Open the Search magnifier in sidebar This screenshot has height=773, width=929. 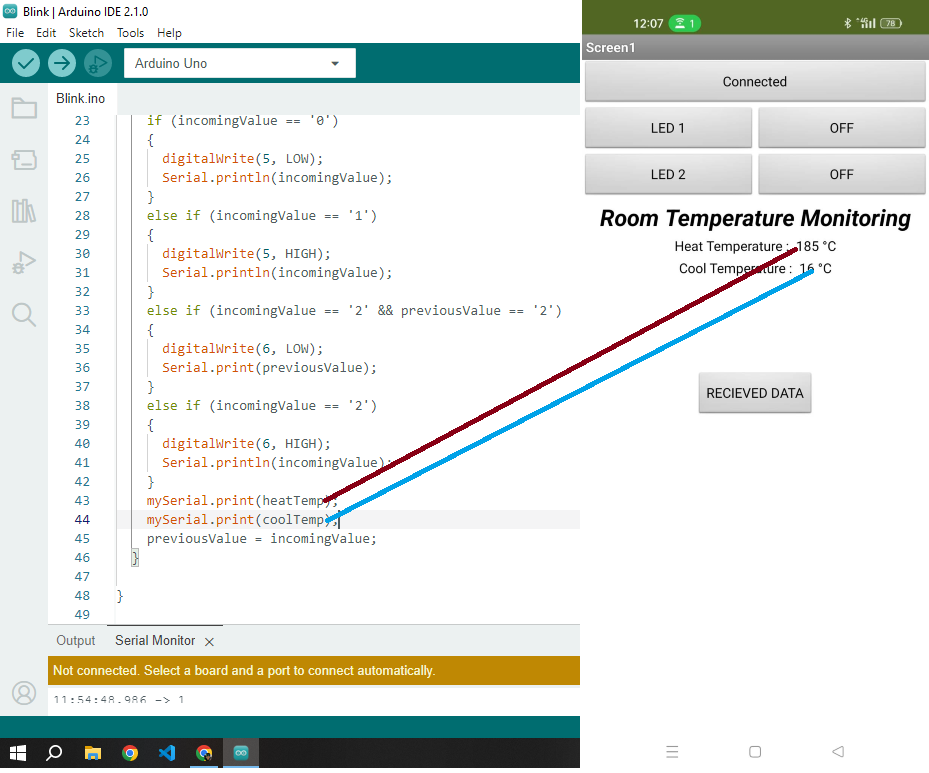coord(24,315)
